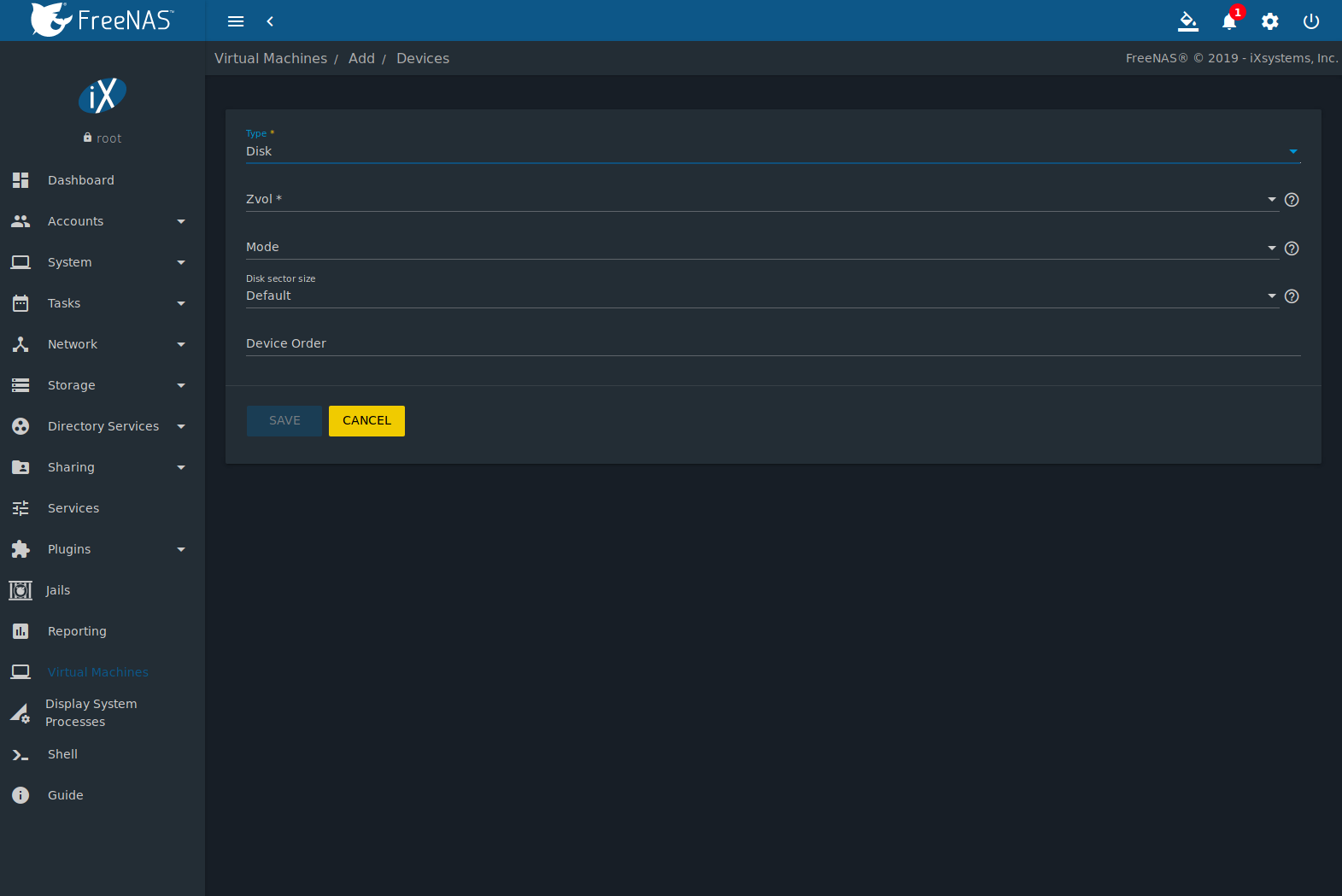Click the Services sliders icon
The width and height of the screenshot is (1342, 896).
click(21, 508)
